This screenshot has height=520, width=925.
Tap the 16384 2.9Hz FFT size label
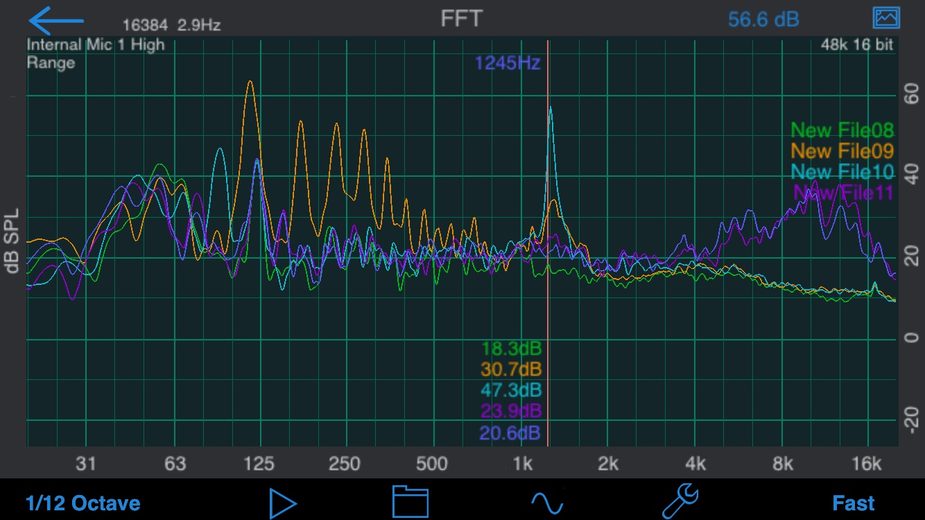click(x=172, y=25)
